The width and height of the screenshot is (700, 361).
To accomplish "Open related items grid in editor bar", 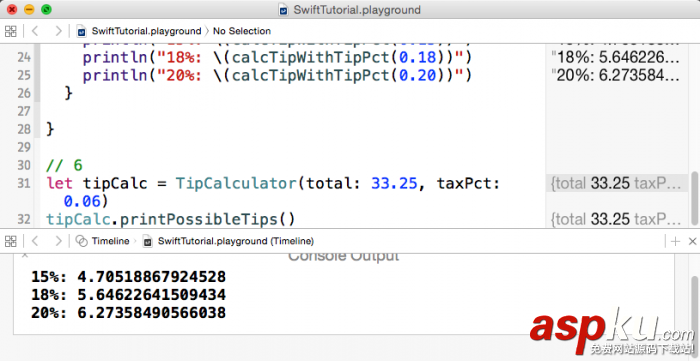I will (11, 31).
